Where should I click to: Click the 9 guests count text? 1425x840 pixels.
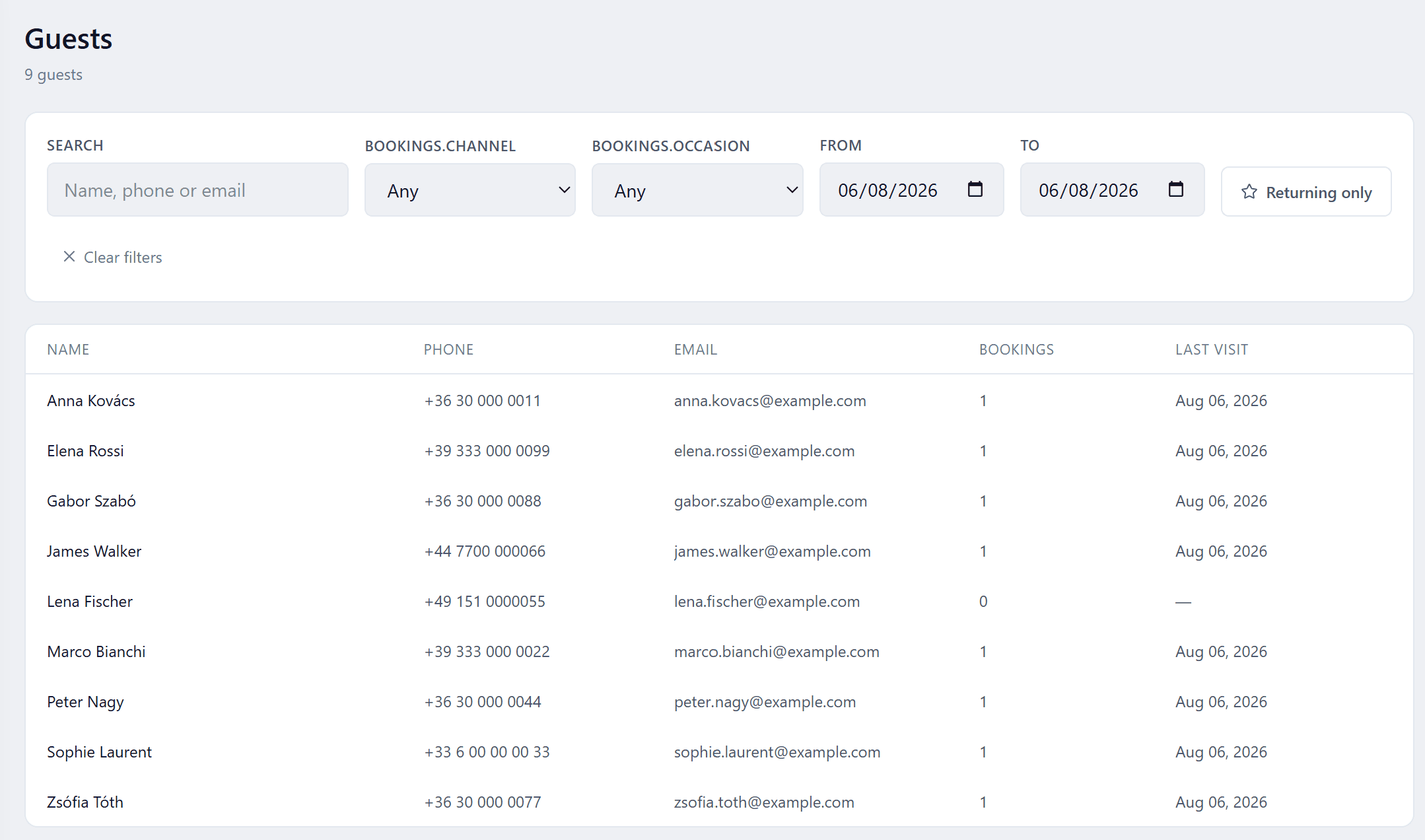pos(53,75)
